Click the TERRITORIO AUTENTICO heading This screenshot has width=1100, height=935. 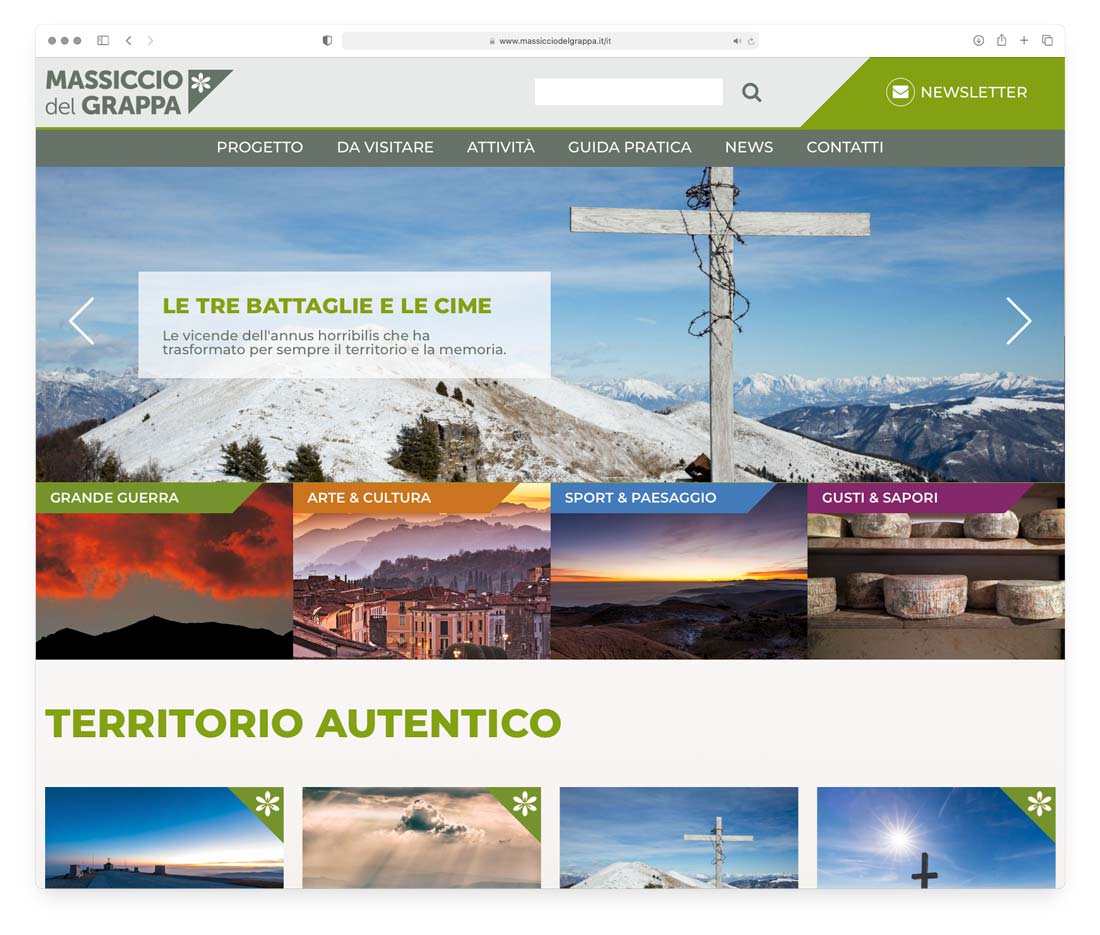(x=303, y=723)
